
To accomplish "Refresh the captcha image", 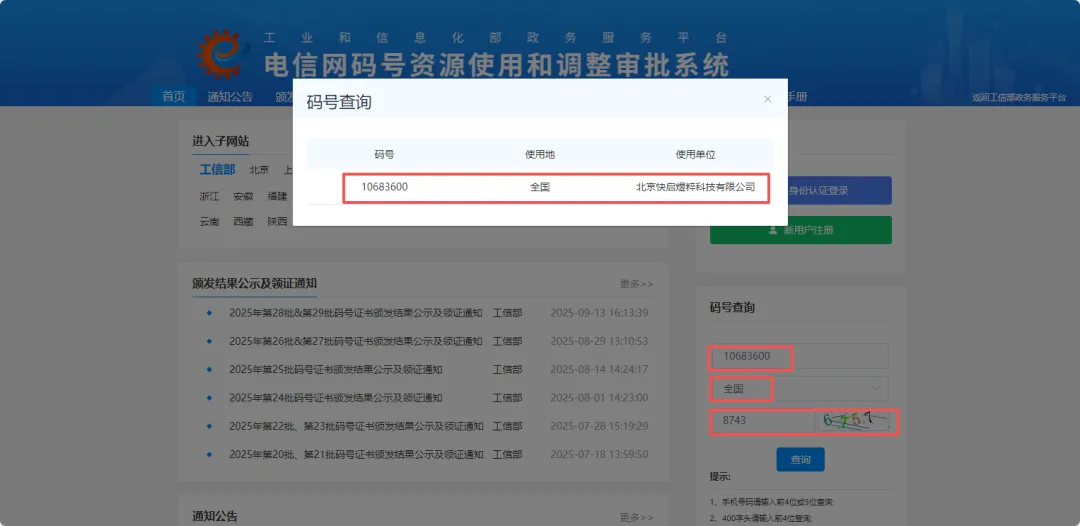I will [x=853, y=421].
